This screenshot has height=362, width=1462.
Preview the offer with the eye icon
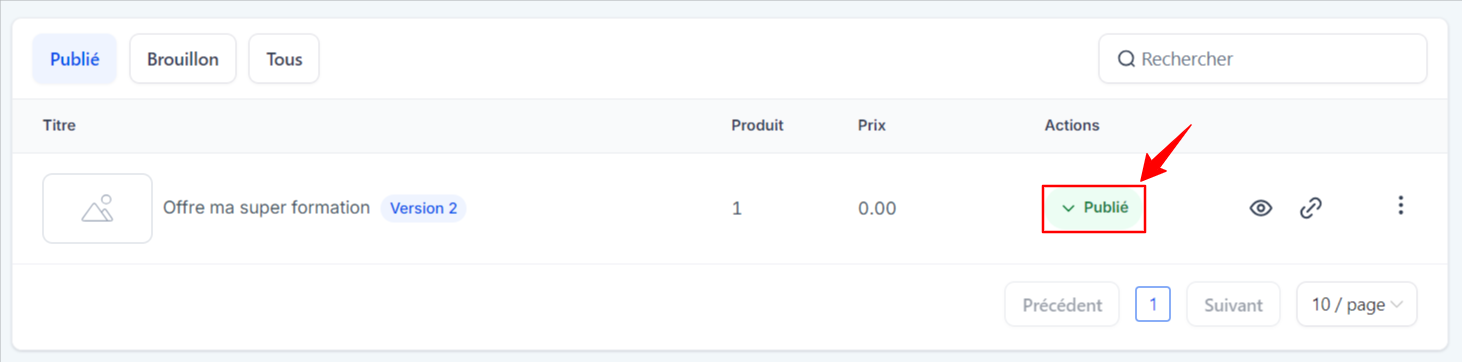click(1261, 208)
